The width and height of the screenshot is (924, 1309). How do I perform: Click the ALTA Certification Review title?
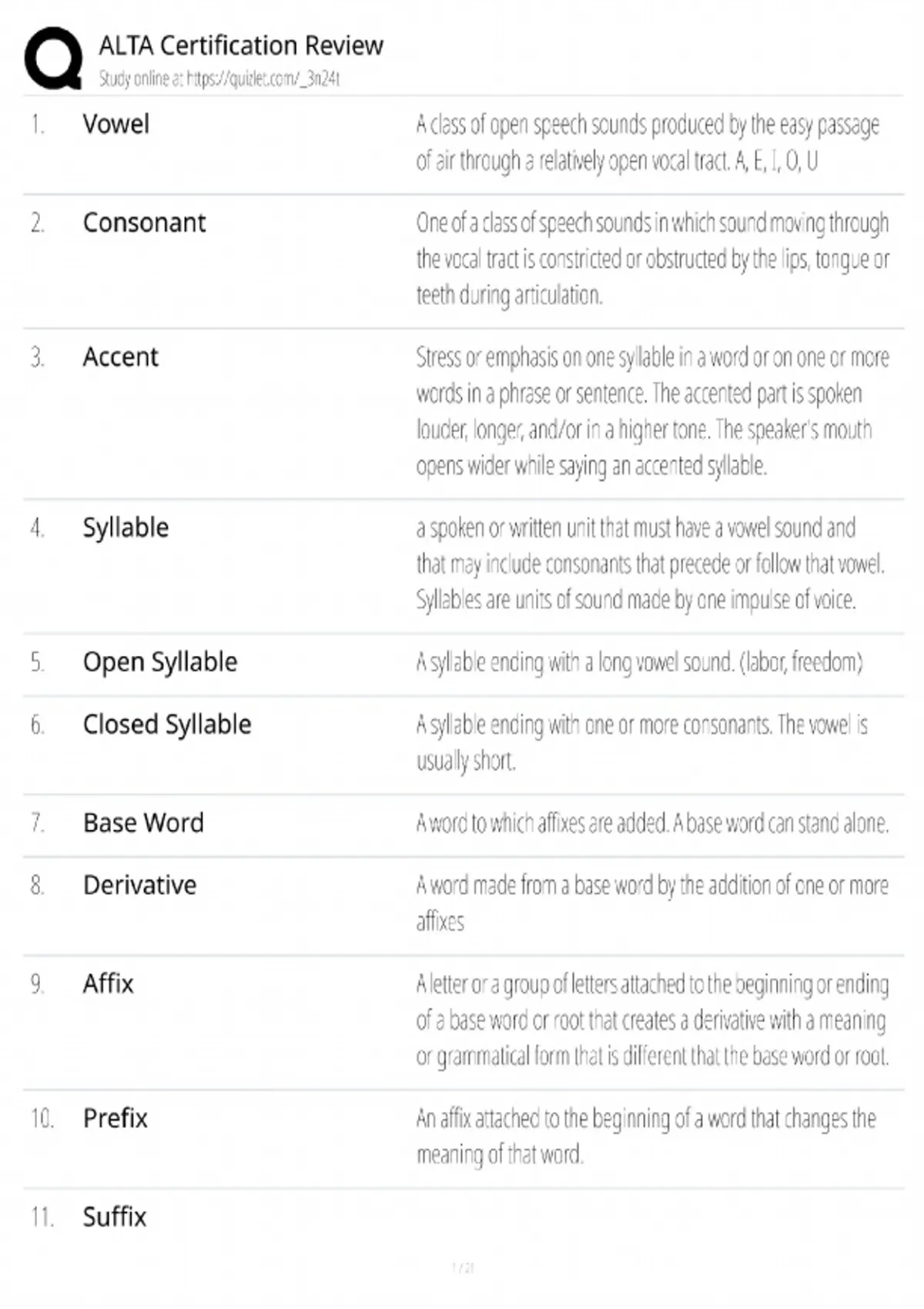[240, 45]
